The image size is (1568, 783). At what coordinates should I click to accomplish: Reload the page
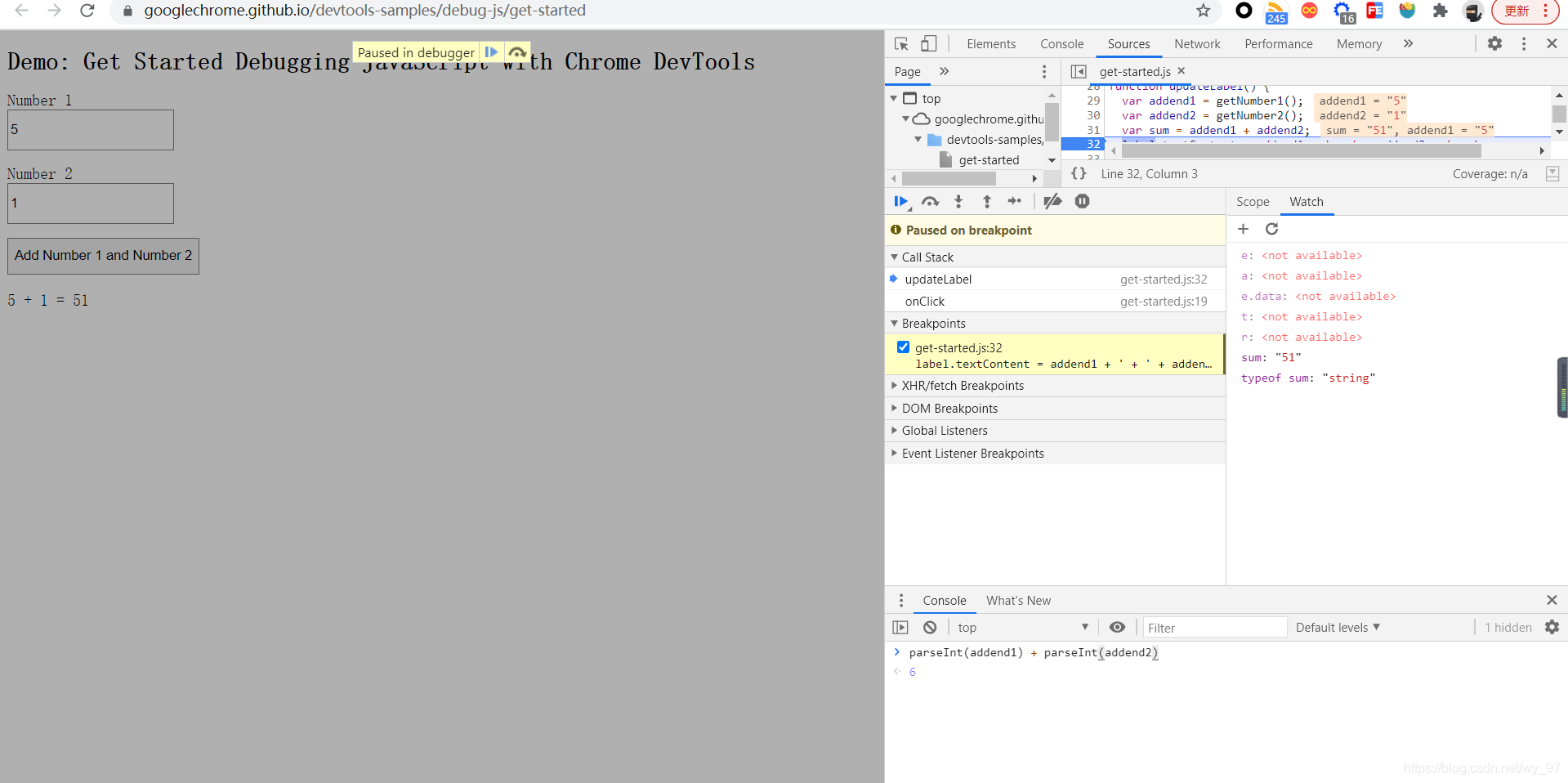pyautogui.click(x=87, y=11)
